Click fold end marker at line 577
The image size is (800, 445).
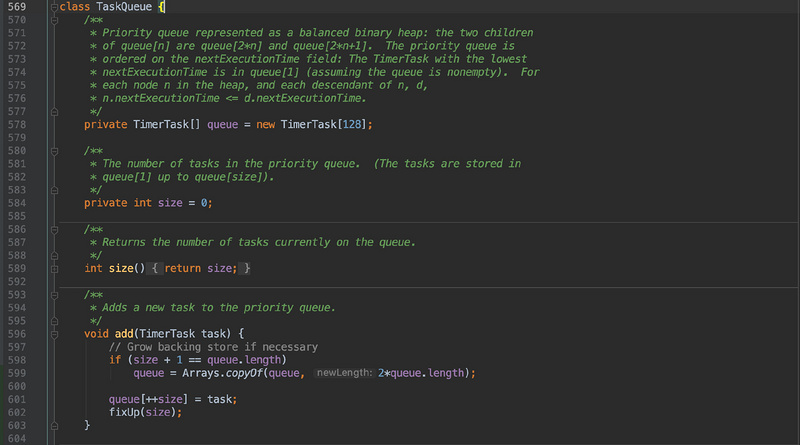(53, 111)
